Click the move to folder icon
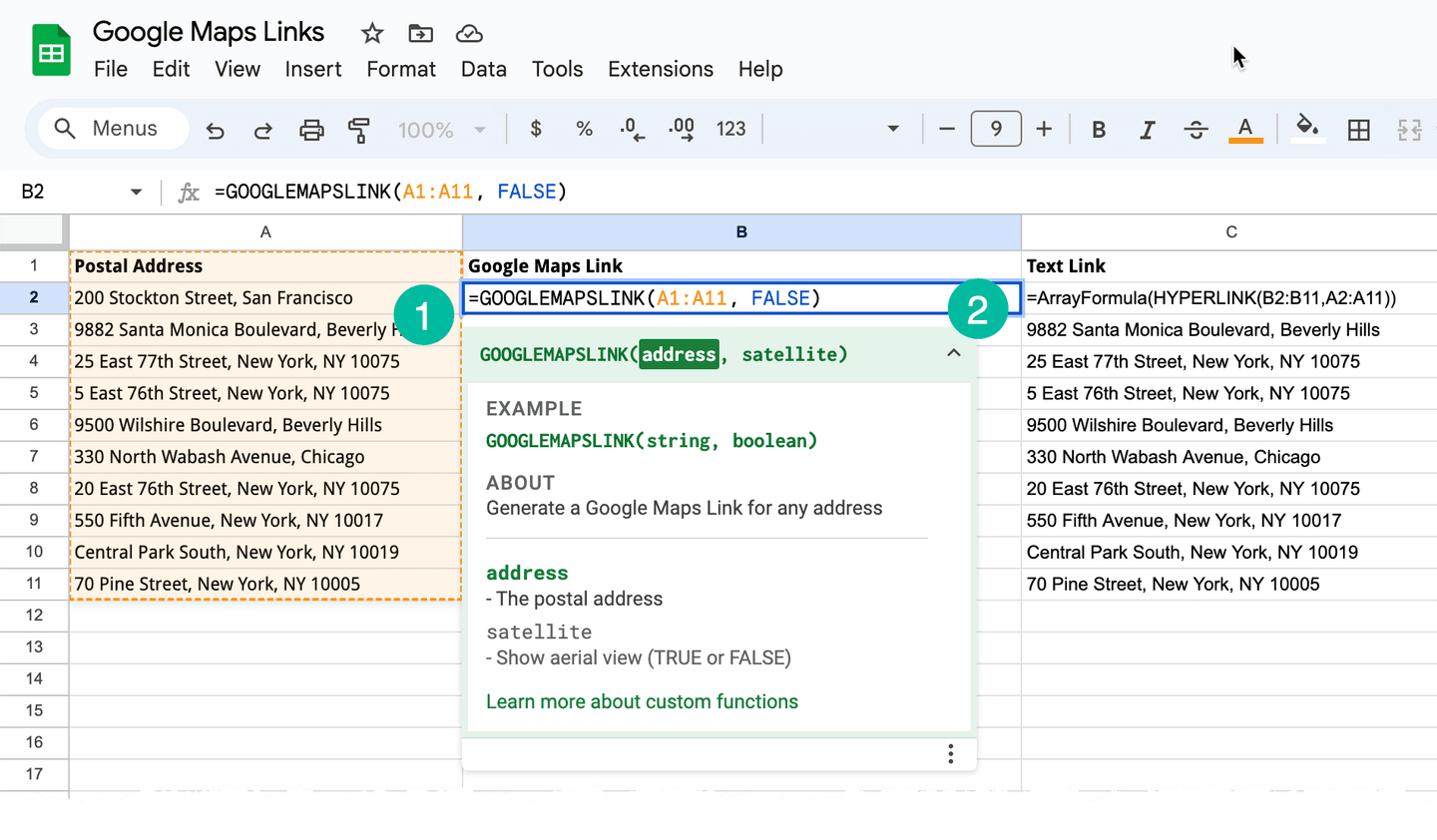Image resolution: width=1437 pixels, height=840 pixels. click(421, 33)
